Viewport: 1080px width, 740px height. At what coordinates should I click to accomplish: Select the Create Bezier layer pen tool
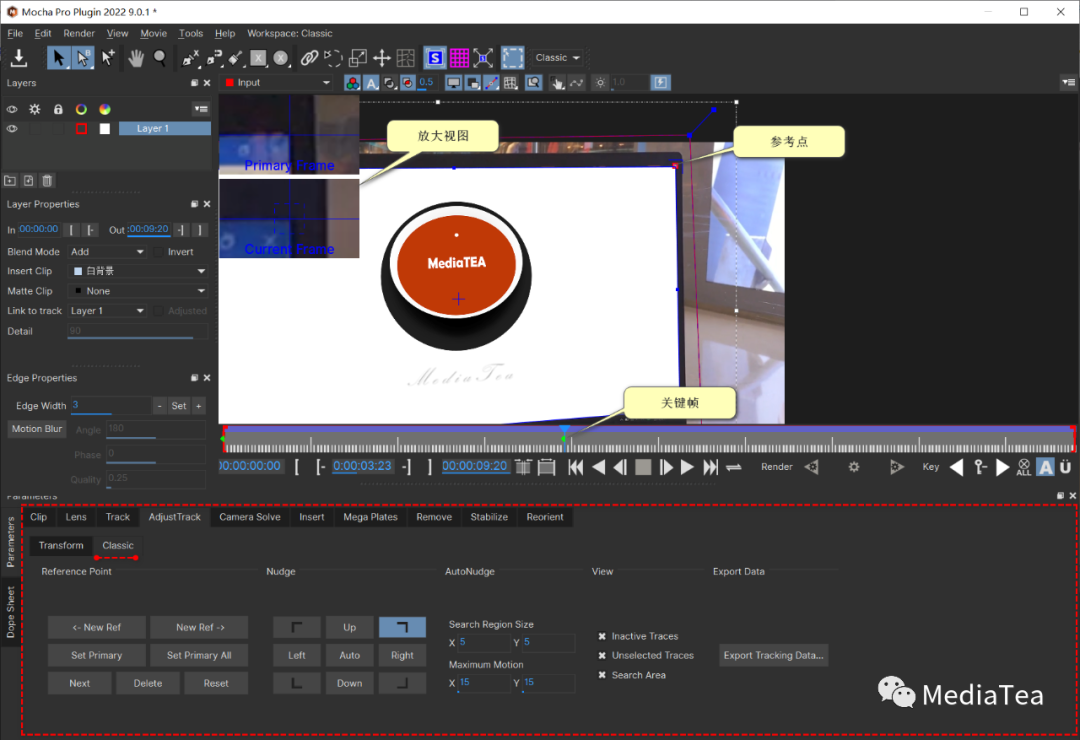[214, 58]
